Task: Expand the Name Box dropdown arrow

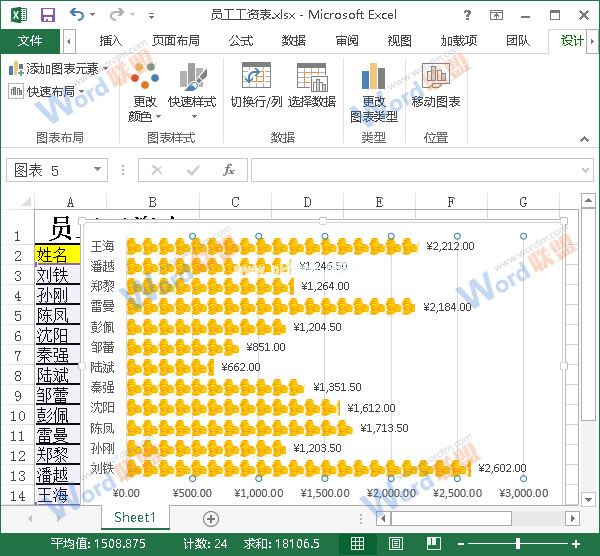Action: pos(124,171)
